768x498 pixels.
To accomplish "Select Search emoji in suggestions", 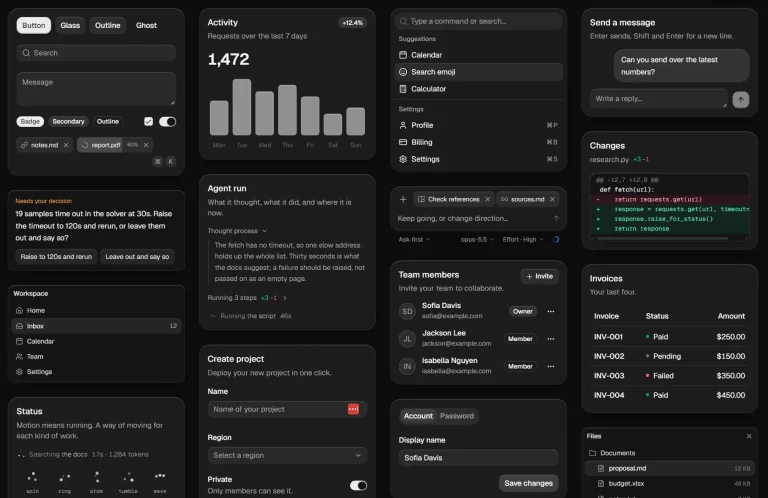I will point(478,72).
